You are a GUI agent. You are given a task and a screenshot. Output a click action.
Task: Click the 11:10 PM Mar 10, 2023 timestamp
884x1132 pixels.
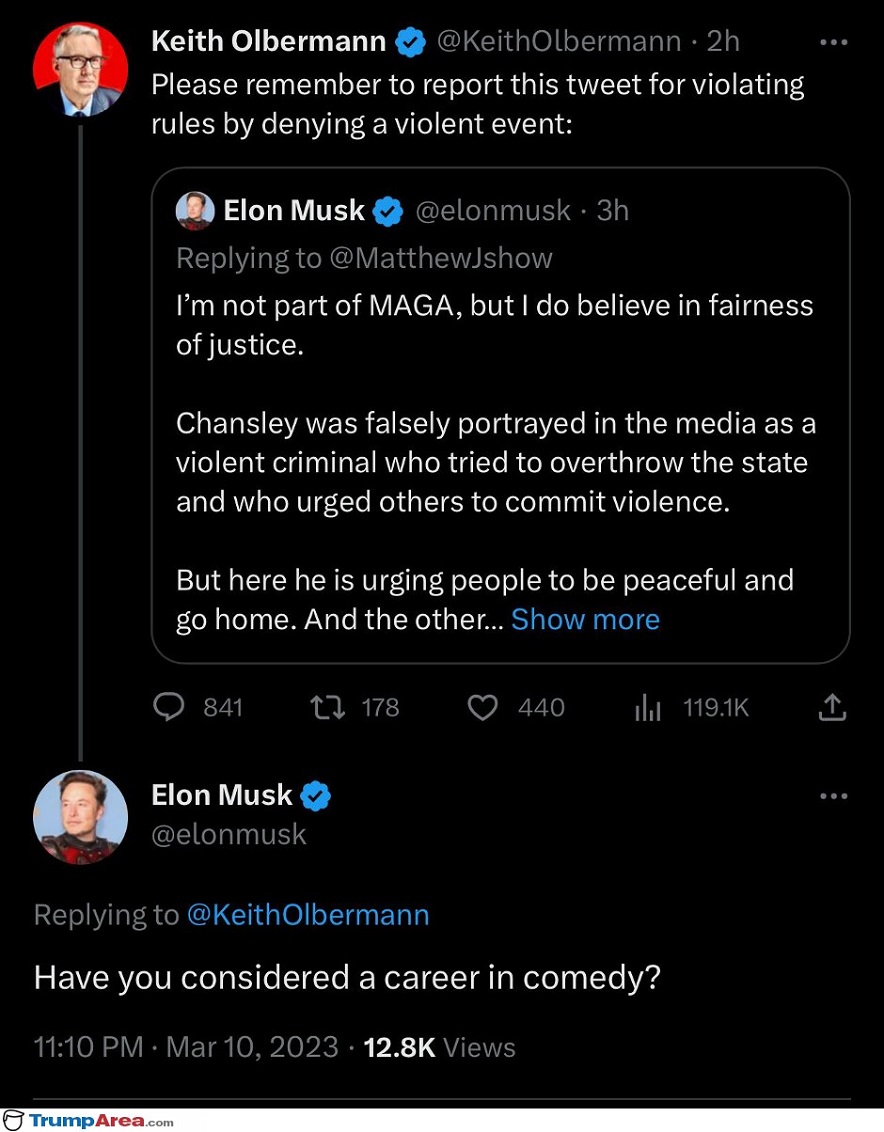[x=186, y=1047]
